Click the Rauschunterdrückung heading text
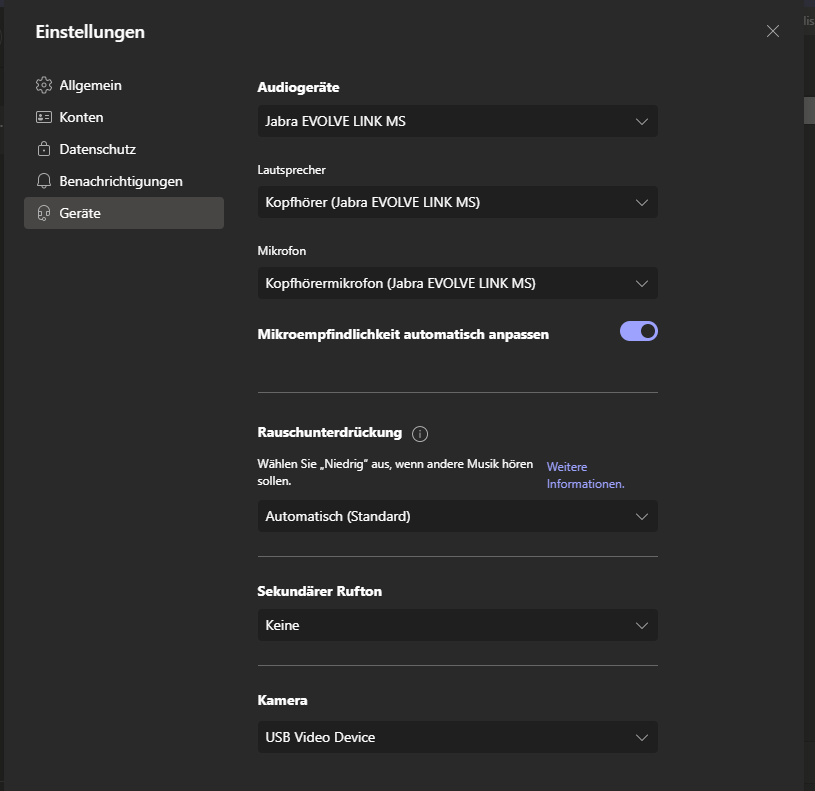Viewport: 815px width, 791px height. click(x=330, y=432)
